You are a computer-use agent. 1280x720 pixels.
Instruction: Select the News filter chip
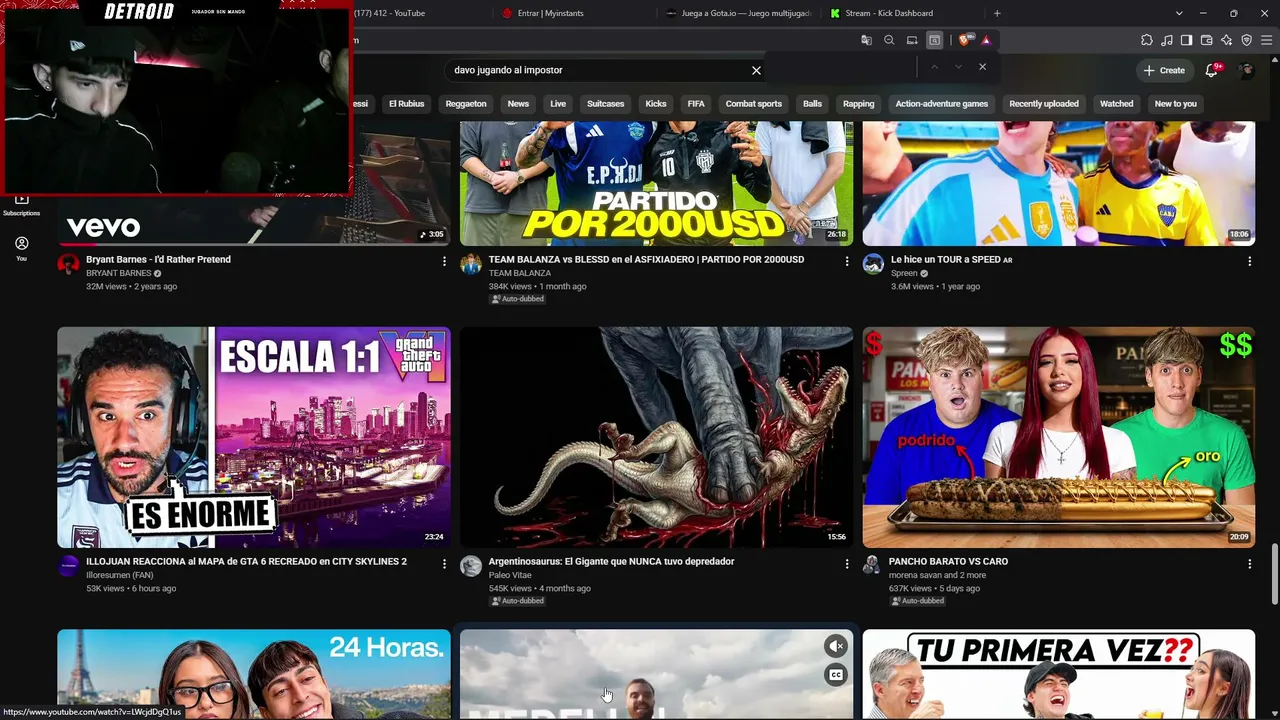pos(518,104)
